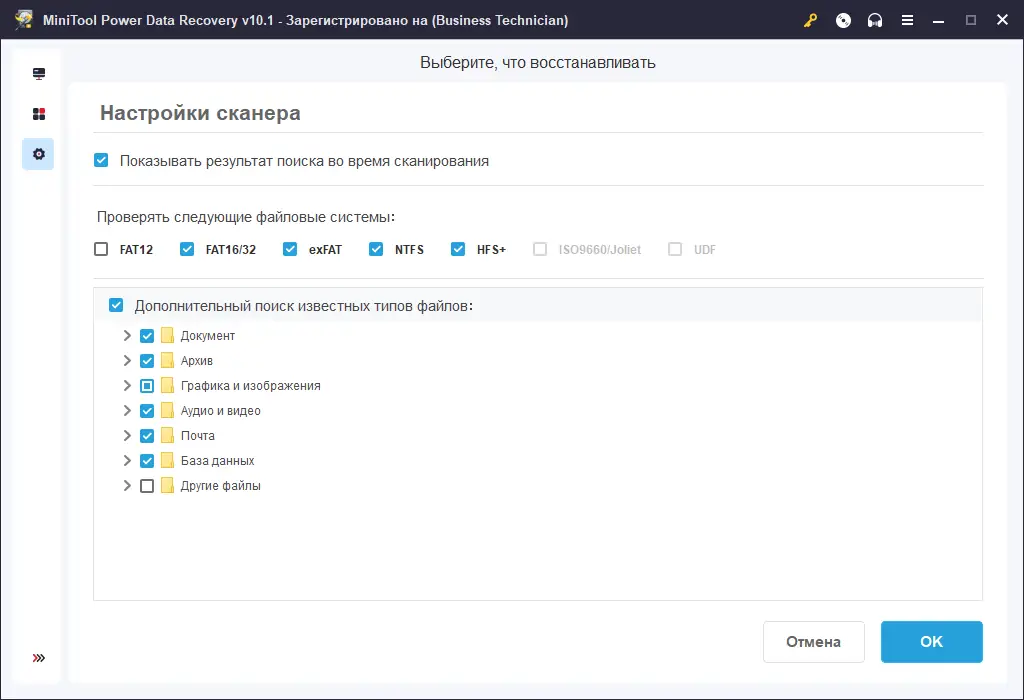The height and width of the screenshot is (700, 1024).
Task: Toggle the Графика и изображения checkbox
Action: point(147,386)
